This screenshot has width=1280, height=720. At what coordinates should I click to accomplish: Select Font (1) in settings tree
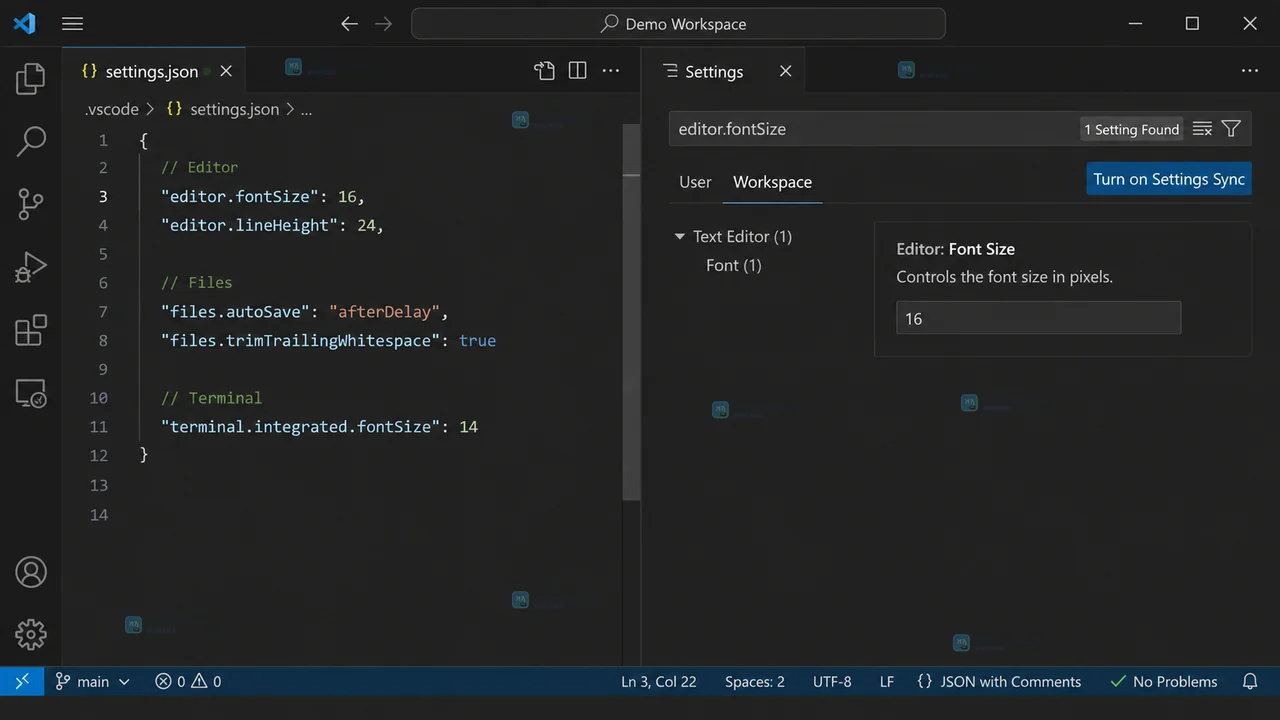pyautogui.click(x=734, y=265)
